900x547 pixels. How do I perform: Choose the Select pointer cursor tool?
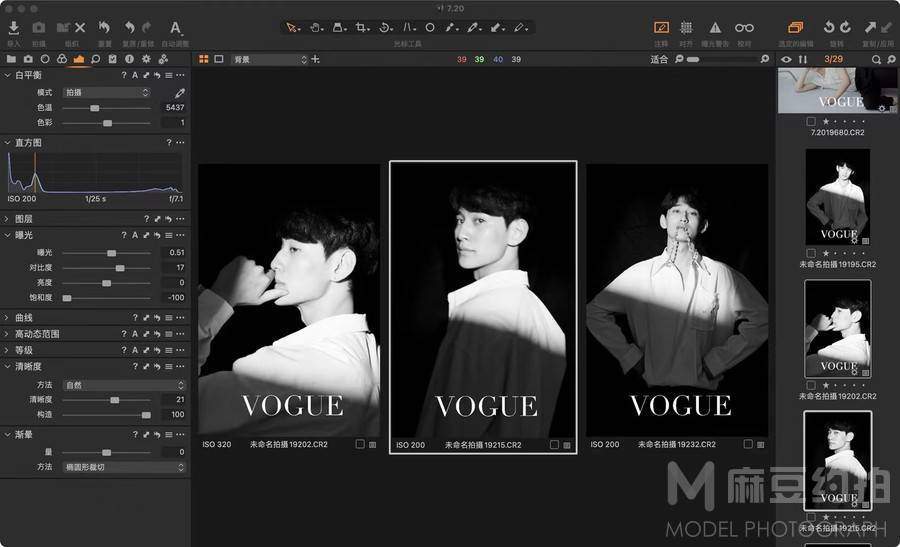pos(292,28)
